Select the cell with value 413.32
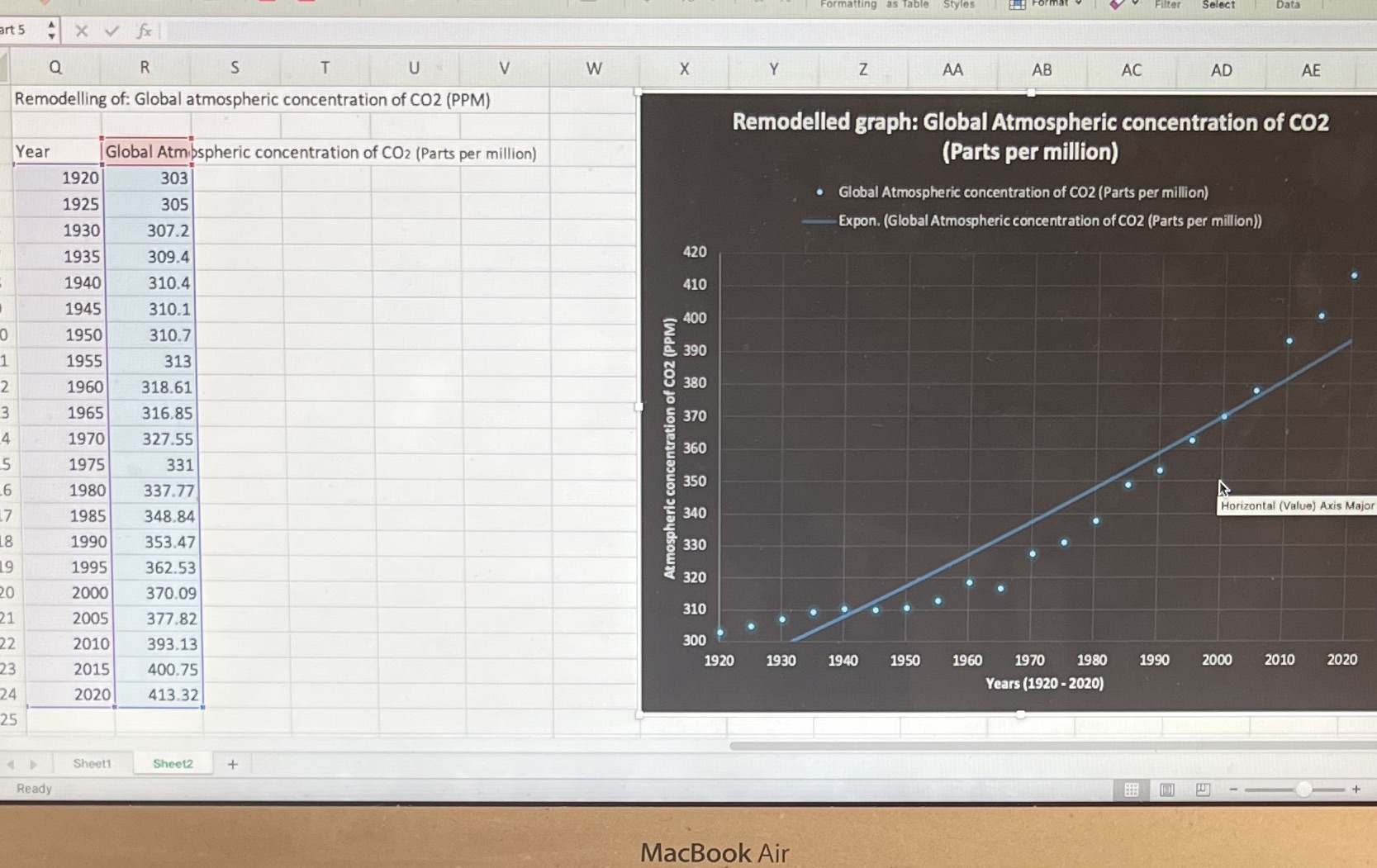 [159, 695]
